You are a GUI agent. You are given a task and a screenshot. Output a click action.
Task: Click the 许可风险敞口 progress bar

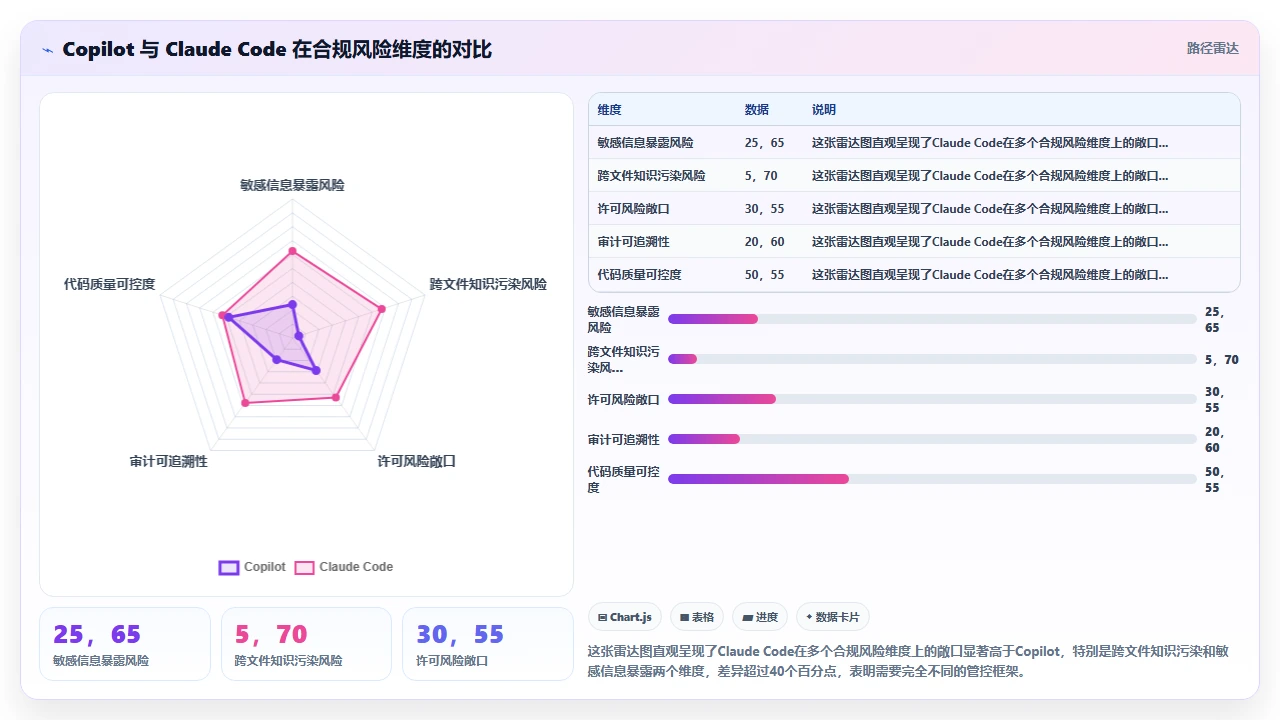pos(932,399)
